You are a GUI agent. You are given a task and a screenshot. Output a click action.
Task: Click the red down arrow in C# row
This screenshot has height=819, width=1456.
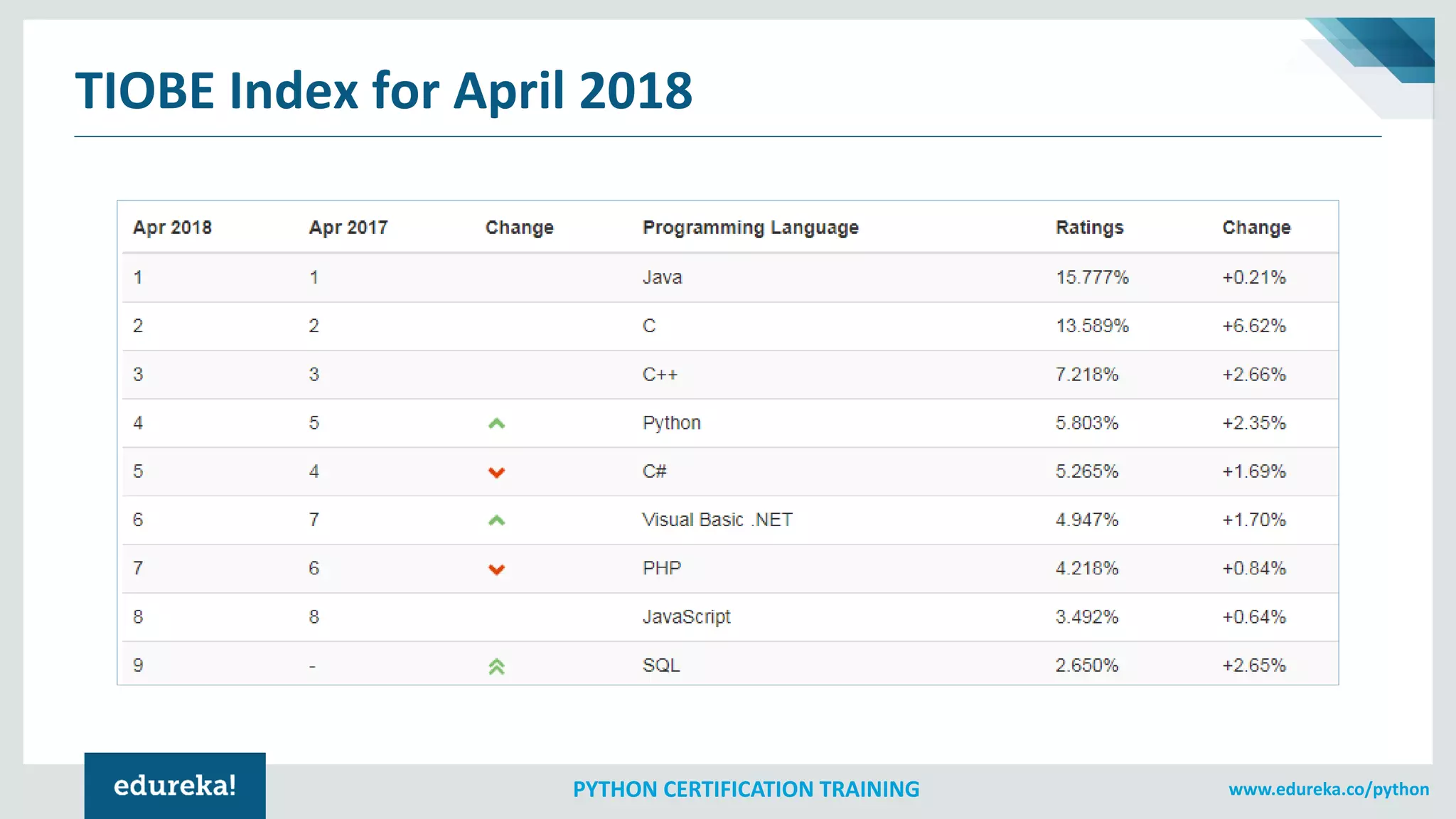click(496, 473)
